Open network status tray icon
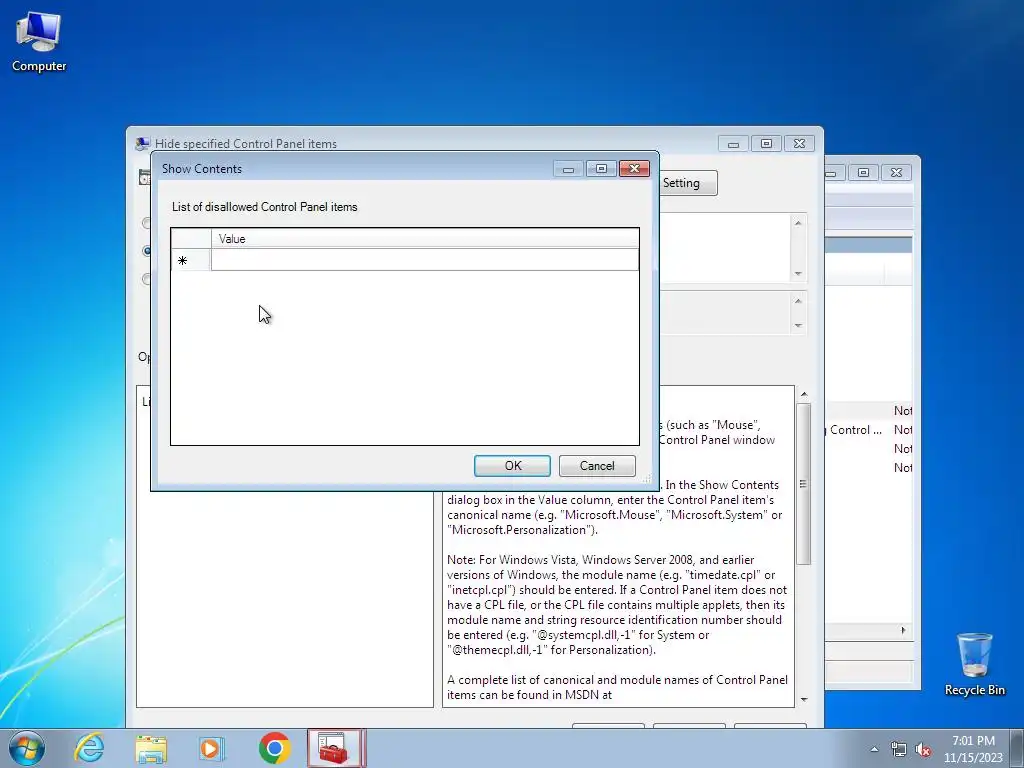 click(899, 749)
